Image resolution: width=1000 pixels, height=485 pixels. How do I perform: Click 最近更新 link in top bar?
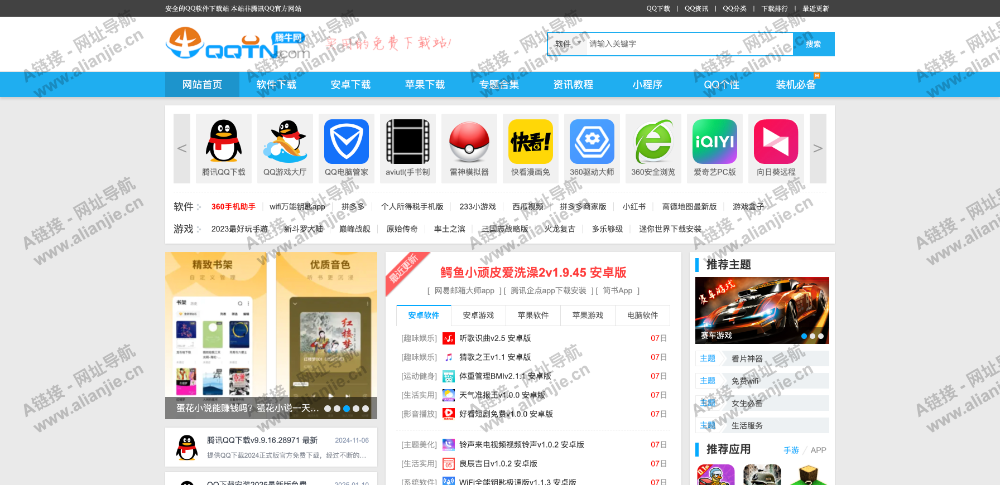(x=816, y=8)
